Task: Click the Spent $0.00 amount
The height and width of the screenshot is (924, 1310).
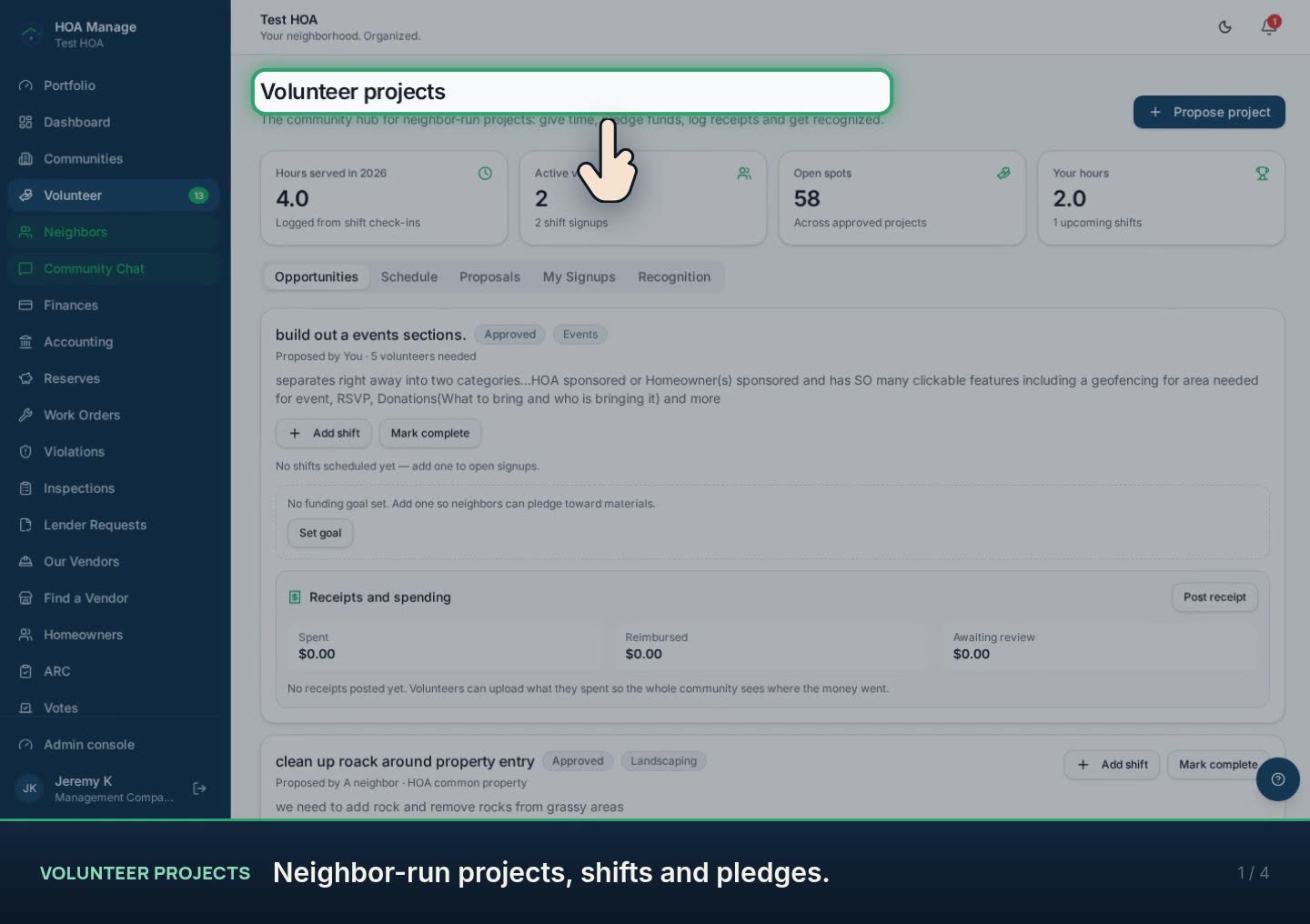Action: (317, 654)
